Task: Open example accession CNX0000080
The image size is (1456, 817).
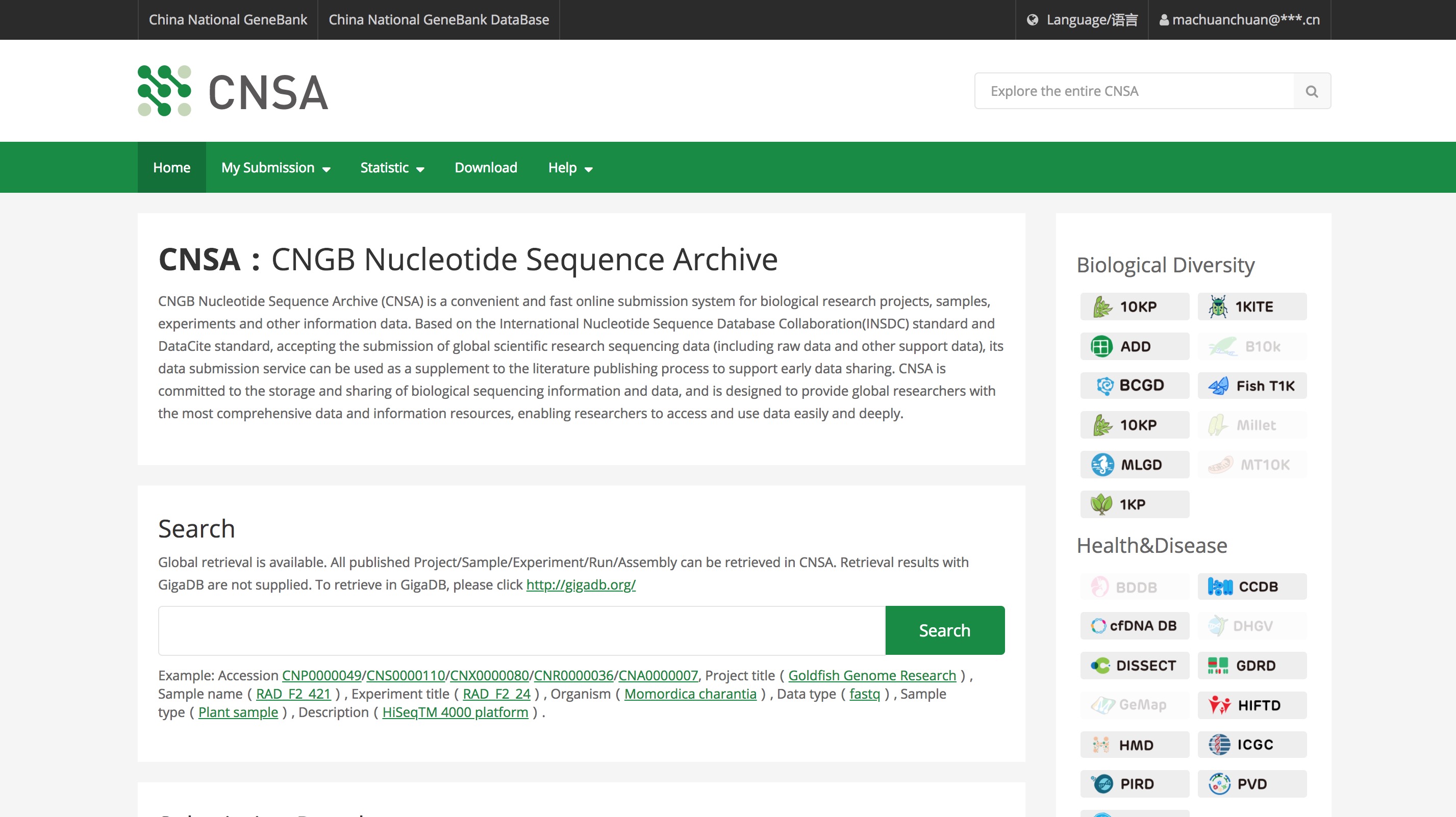Action: coord(489,676)
